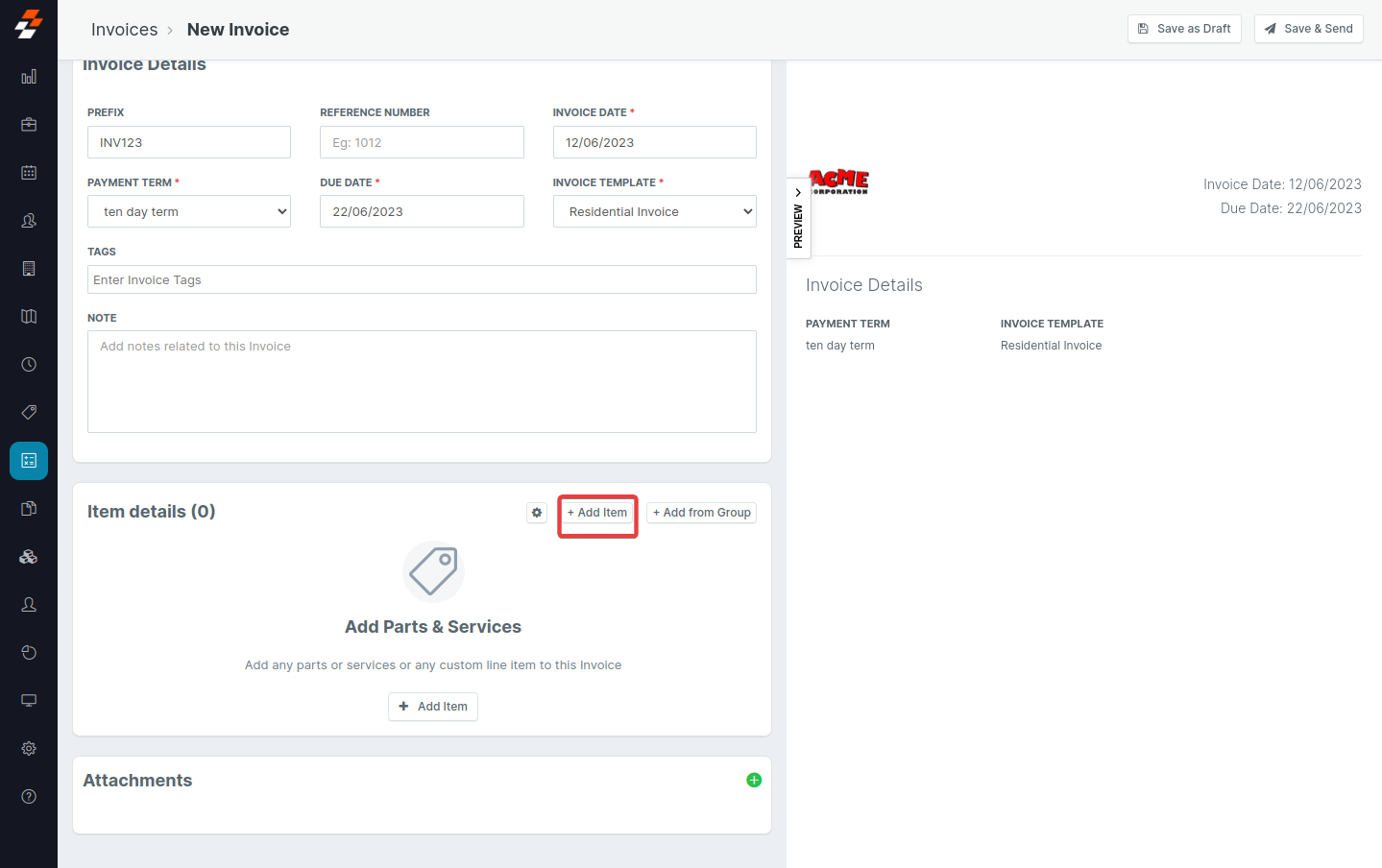This screenshot has height=868, width=1382.
Task: Go to Invoices breadcrumb link
Action: [124, 30]
